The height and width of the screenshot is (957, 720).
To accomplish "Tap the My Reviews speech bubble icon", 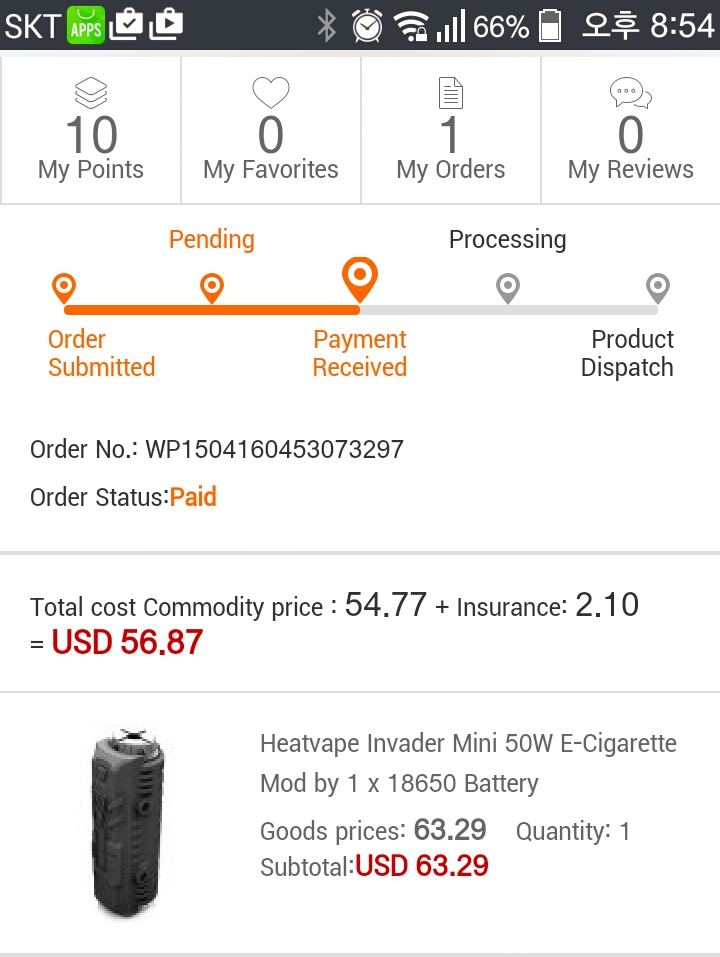I will (x=630, y=94).
